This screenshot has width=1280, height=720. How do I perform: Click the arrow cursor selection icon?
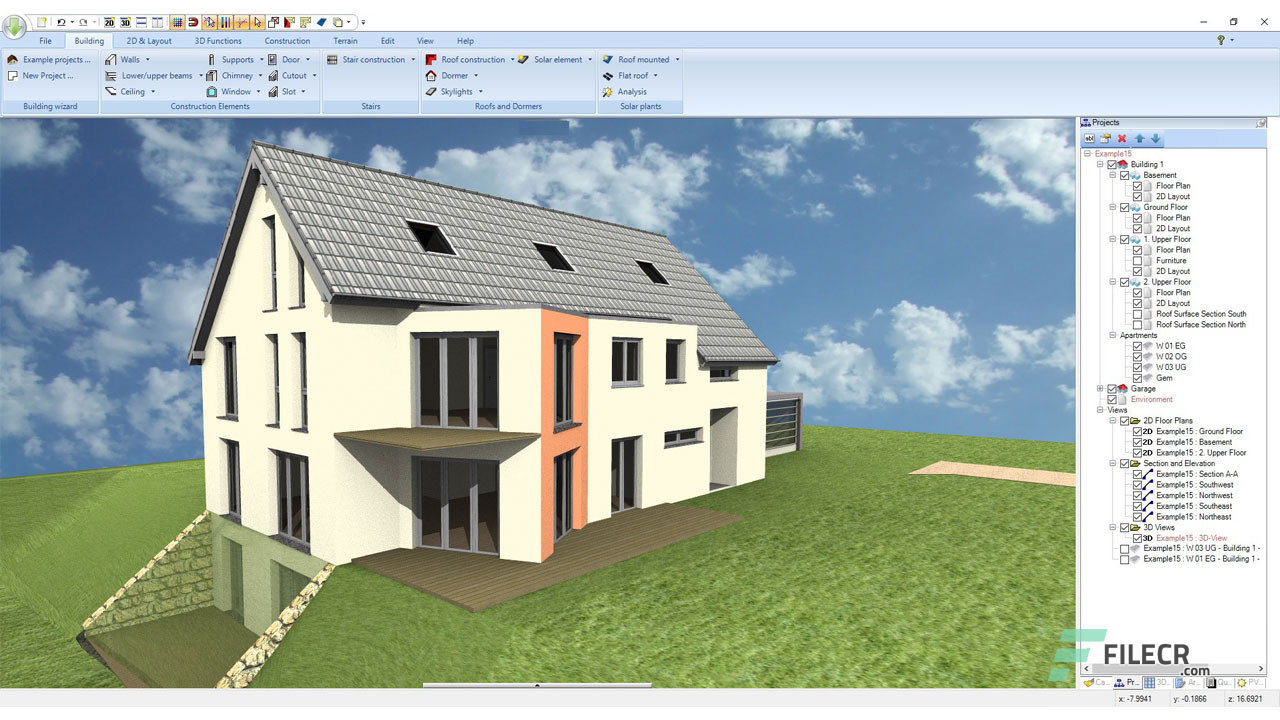click(258, 21)
